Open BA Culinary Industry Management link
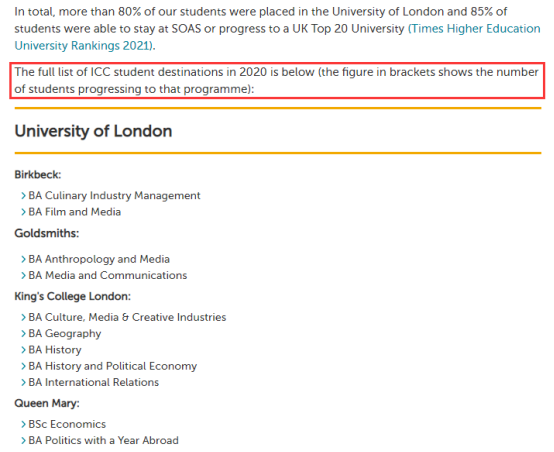 (x=114, y=195)
